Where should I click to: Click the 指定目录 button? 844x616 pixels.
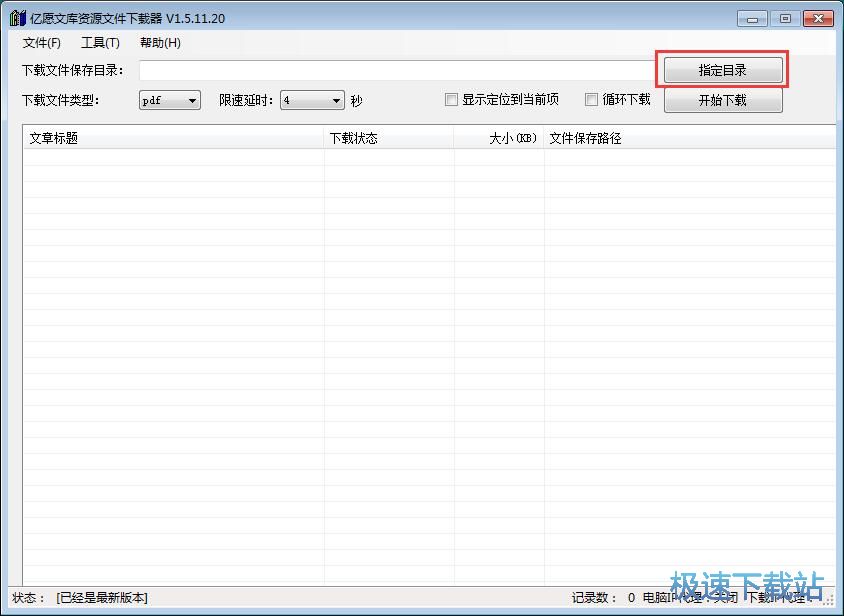coord(723,70)
